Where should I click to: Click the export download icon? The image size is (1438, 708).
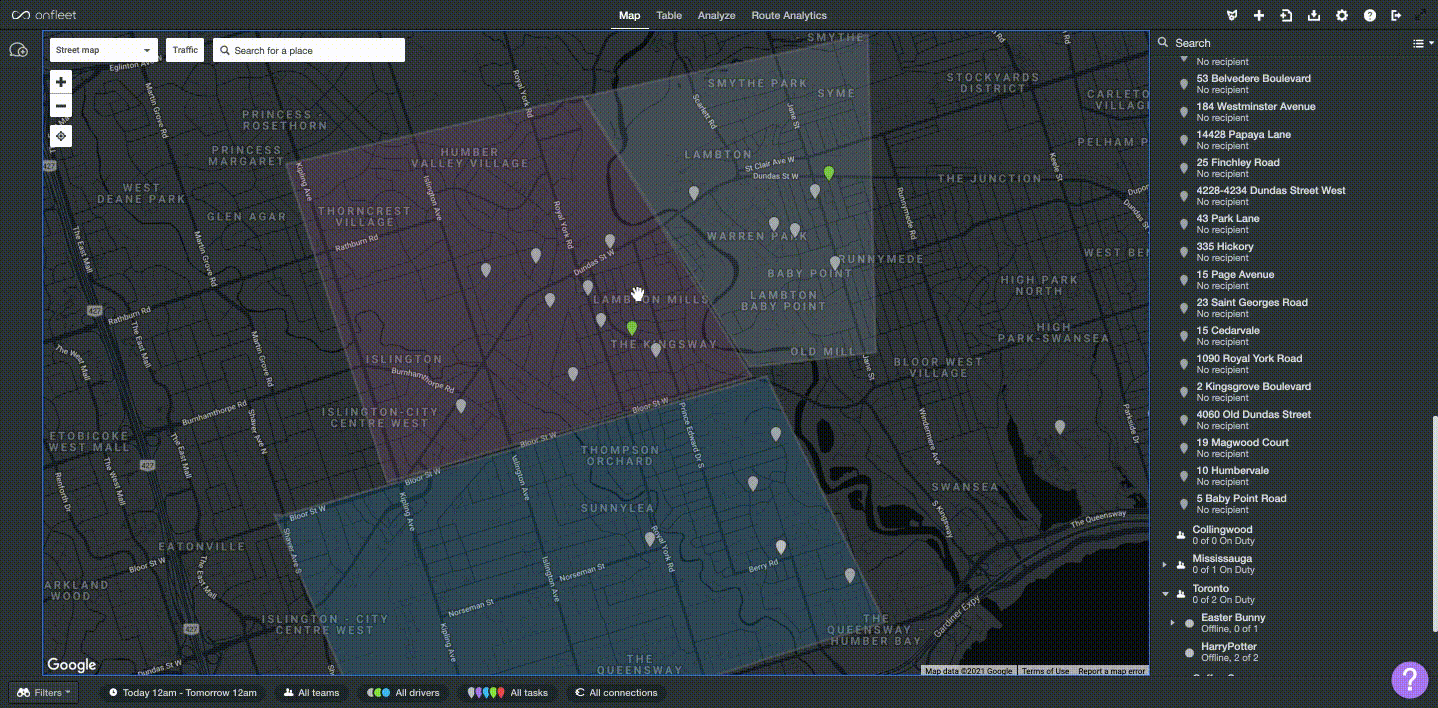click(1314, 16)
